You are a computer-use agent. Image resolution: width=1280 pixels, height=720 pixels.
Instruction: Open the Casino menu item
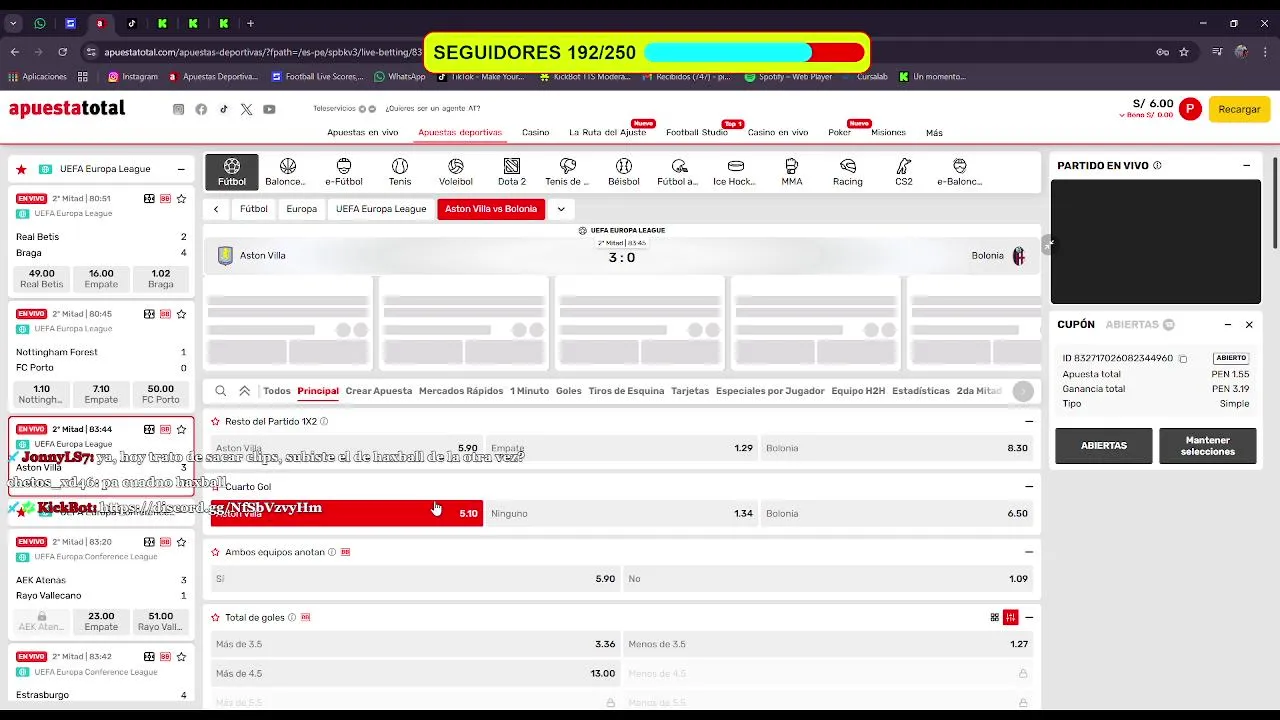click(x=535, y=133)
